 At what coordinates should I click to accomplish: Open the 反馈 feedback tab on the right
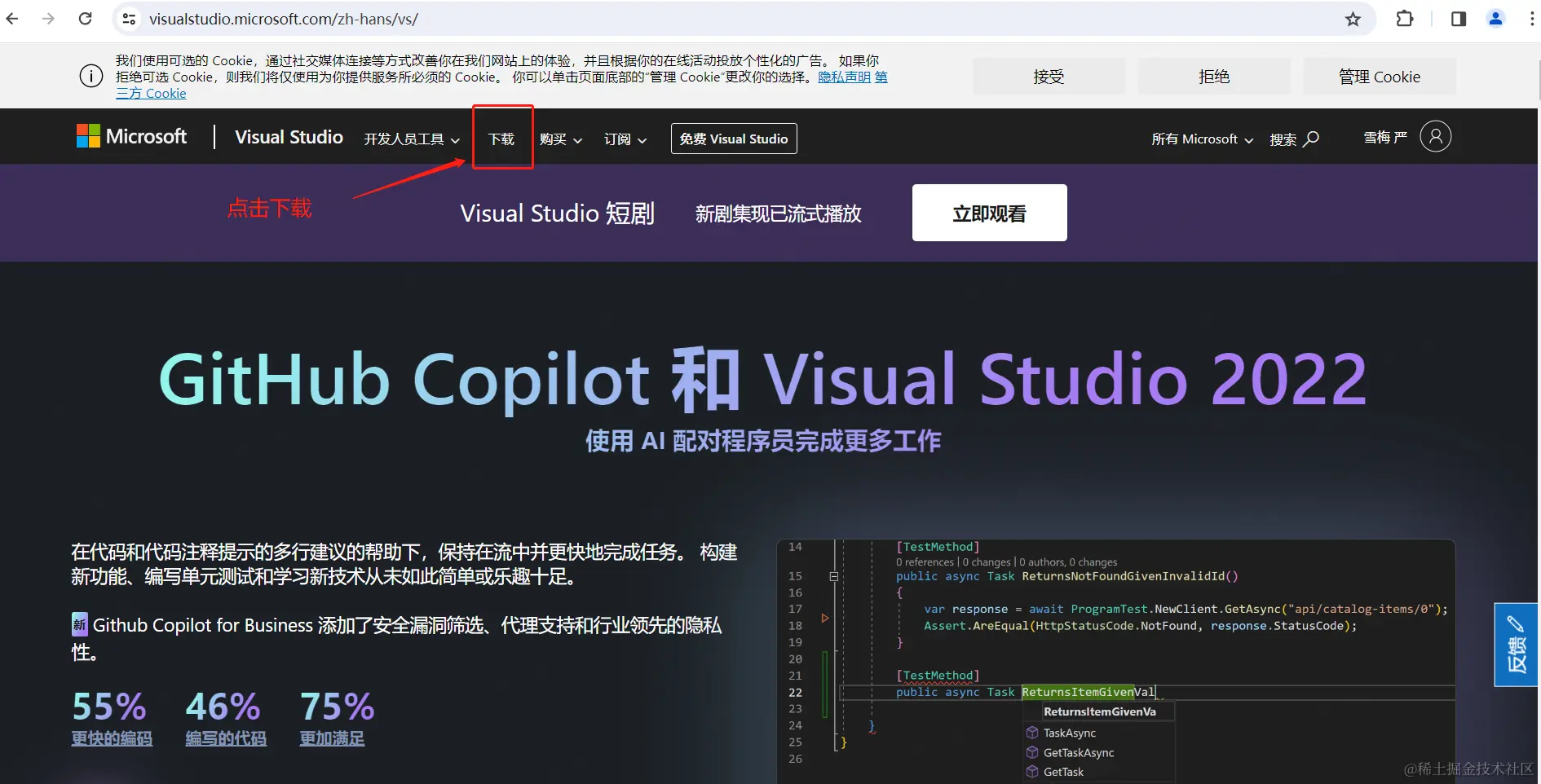[1517, 645]
